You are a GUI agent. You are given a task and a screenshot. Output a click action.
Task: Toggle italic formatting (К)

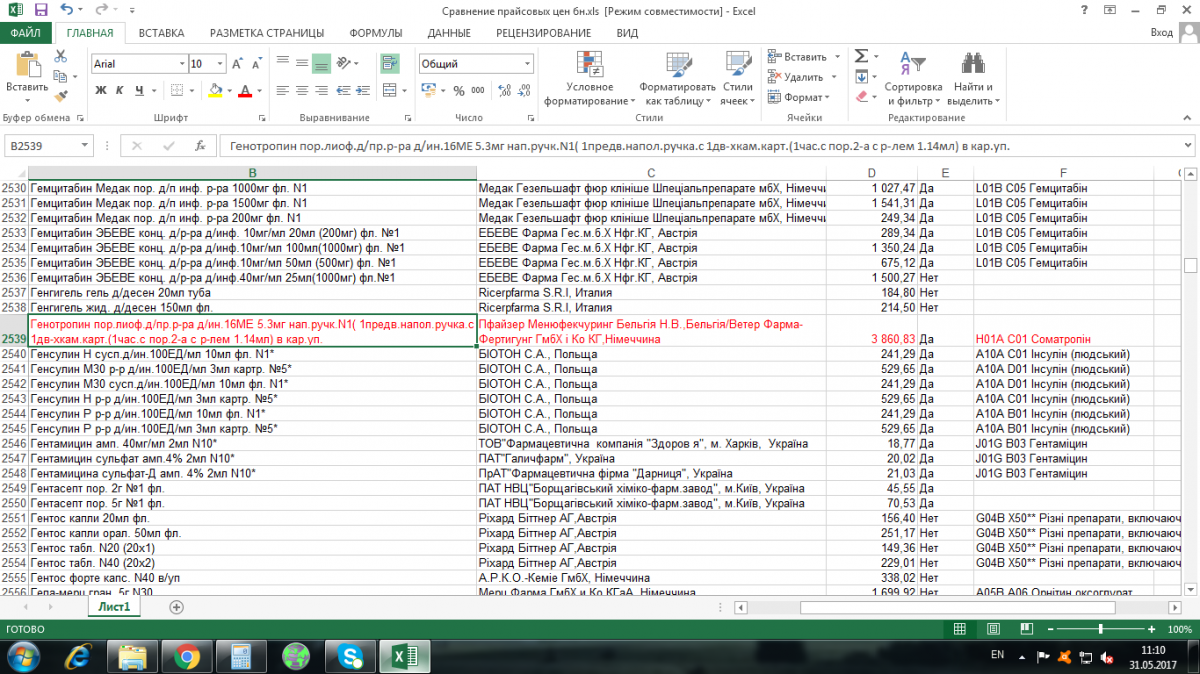(x=121, y=90)
